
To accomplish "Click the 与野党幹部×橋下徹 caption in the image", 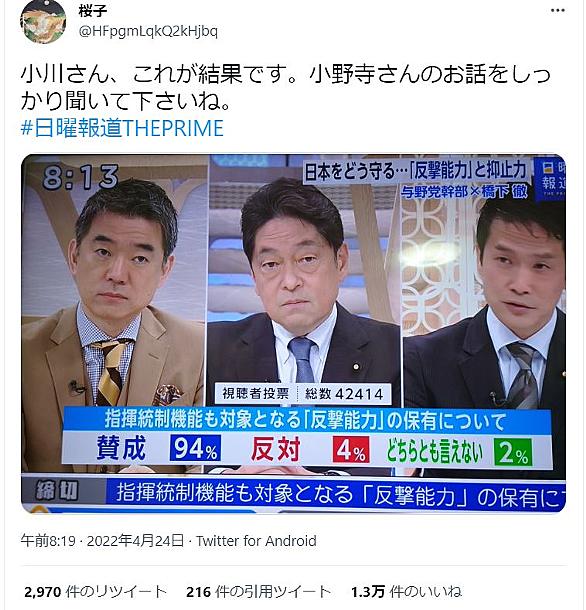I will coord(464,191).
